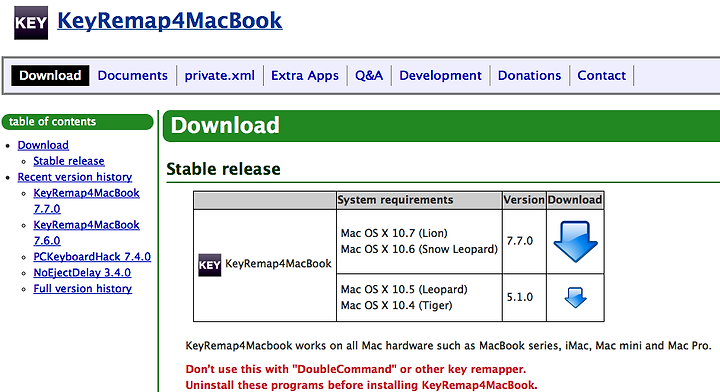Screen dimensions: 720x392
Task: Click the KEY icon beside KeyRemap4MacBook in the table
Action: pos(209,265)
